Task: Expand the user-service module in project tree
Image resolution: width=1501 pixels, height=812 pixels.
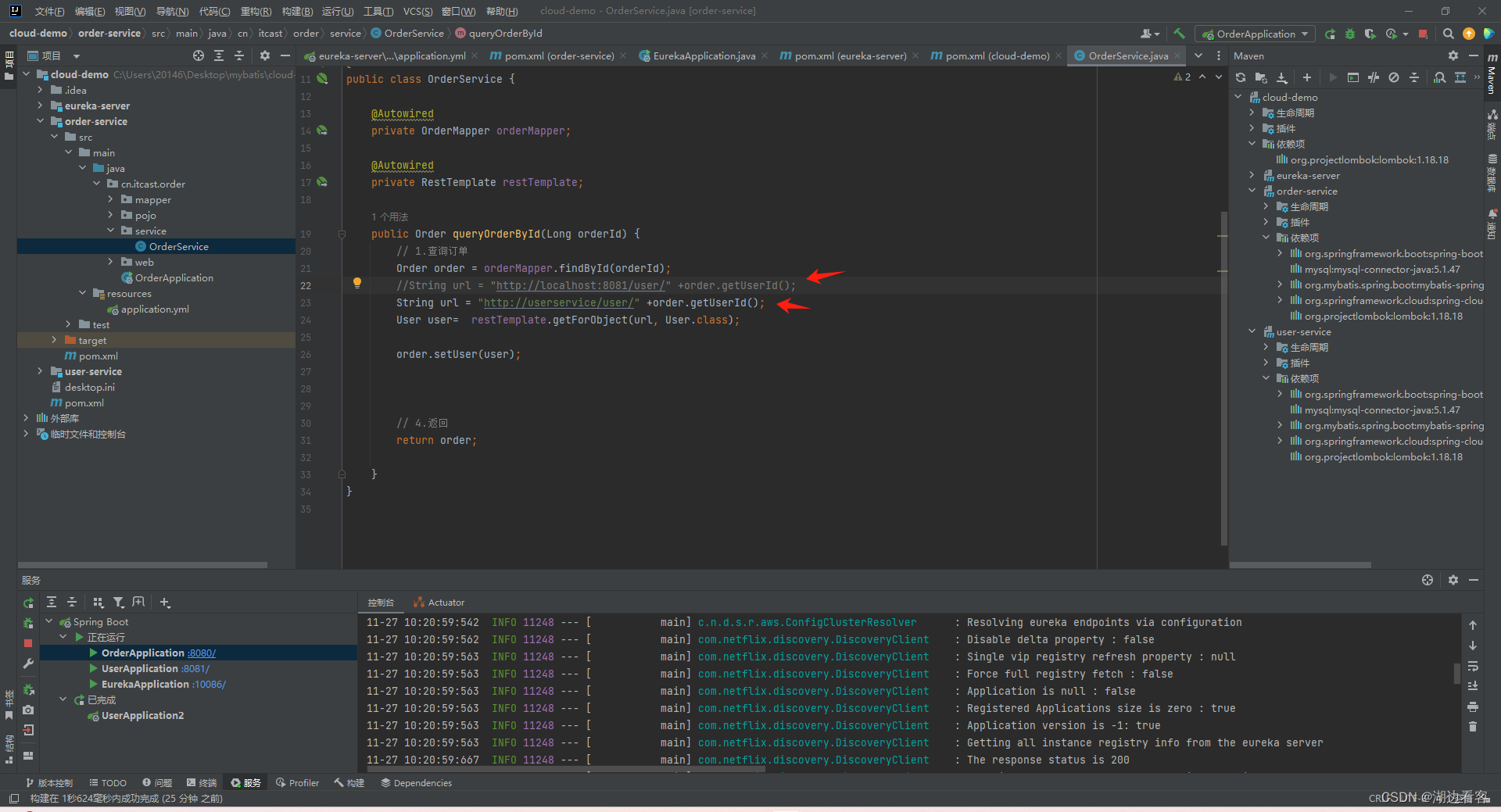Action: [41, 371]
